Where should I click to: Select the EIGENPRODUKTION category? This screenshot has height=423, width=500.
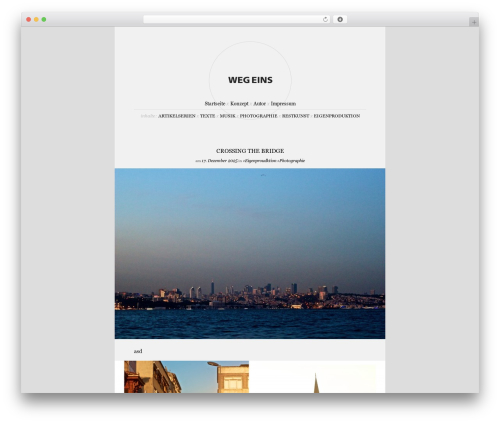(x=337, y=116)
